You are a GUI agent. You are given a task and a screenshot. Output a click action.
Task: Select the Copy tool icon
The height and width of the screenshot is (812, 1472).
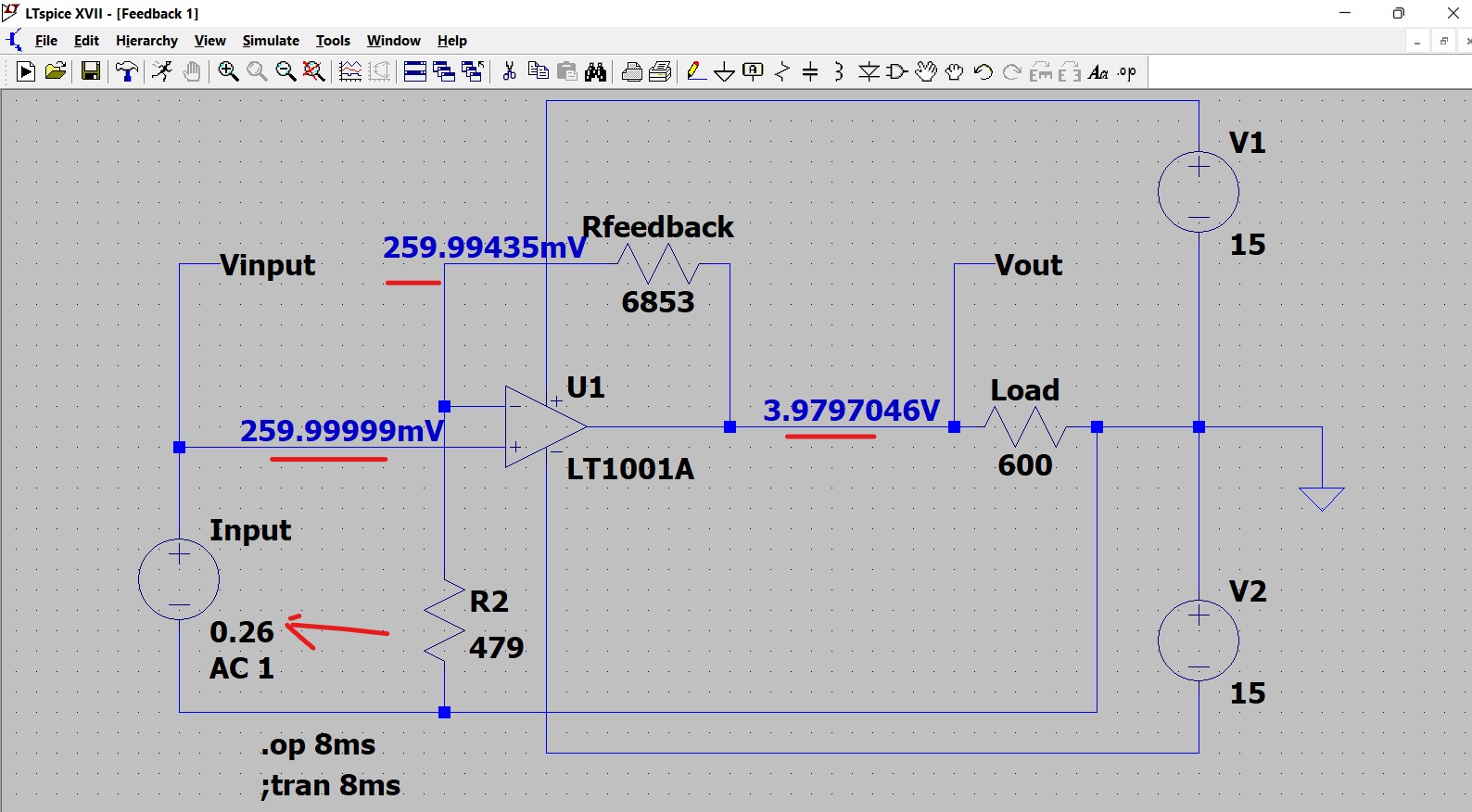tap(538, 72)
